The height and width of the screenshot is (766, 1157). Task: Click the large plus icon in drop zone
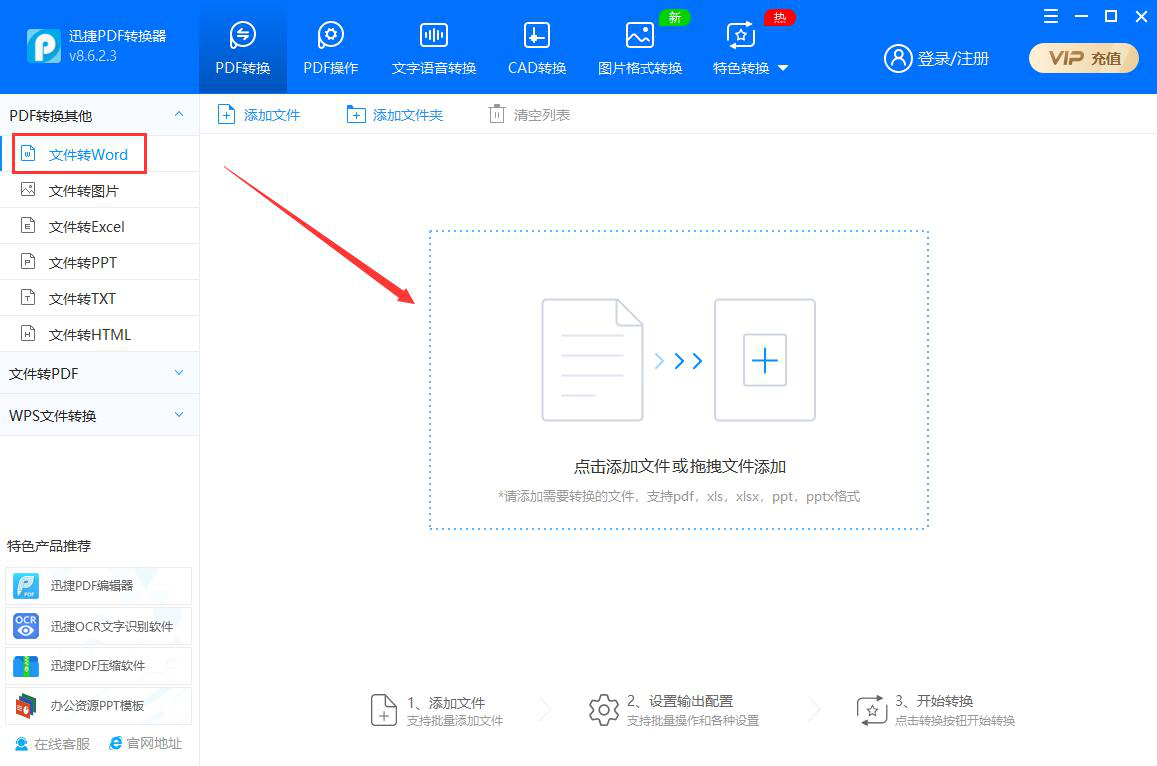[x=764, y=360]
